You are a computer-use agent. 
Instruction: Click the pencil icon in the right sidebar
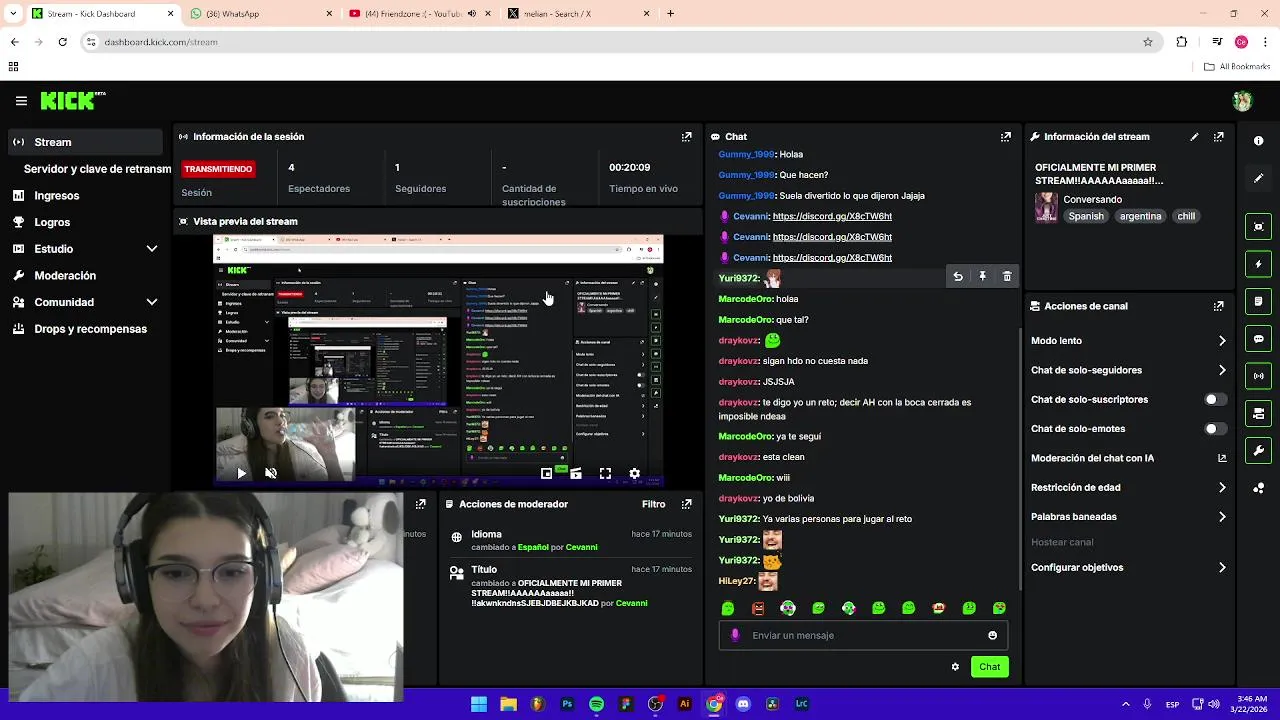pyautogui.click(x=1258, y=178)
